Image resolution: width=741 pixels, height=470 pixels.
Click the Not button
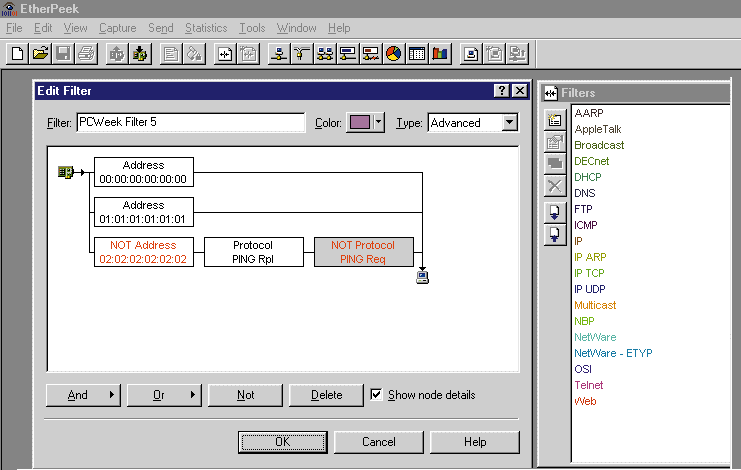coord(245,395)
